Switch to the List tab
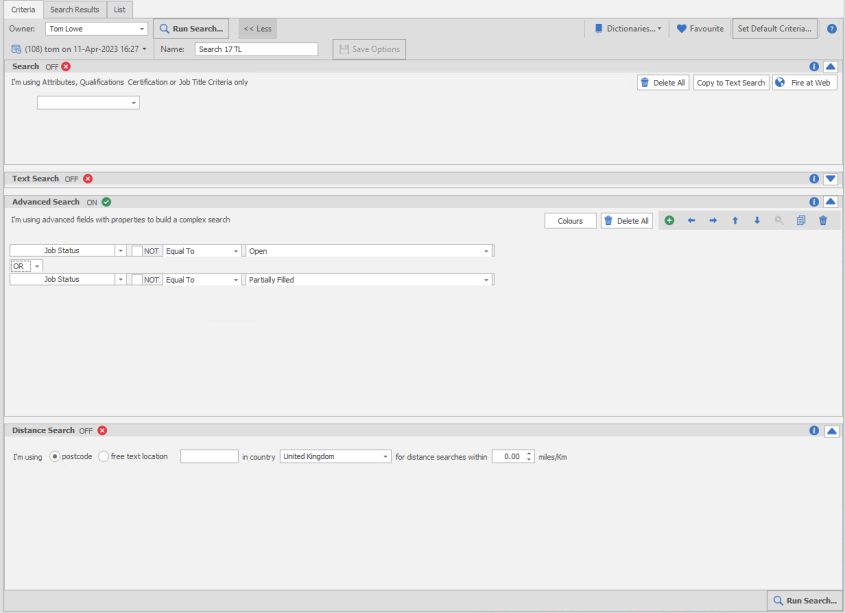Image resolution: width=845 pixels, height=613 pixels. coord(119,9)
